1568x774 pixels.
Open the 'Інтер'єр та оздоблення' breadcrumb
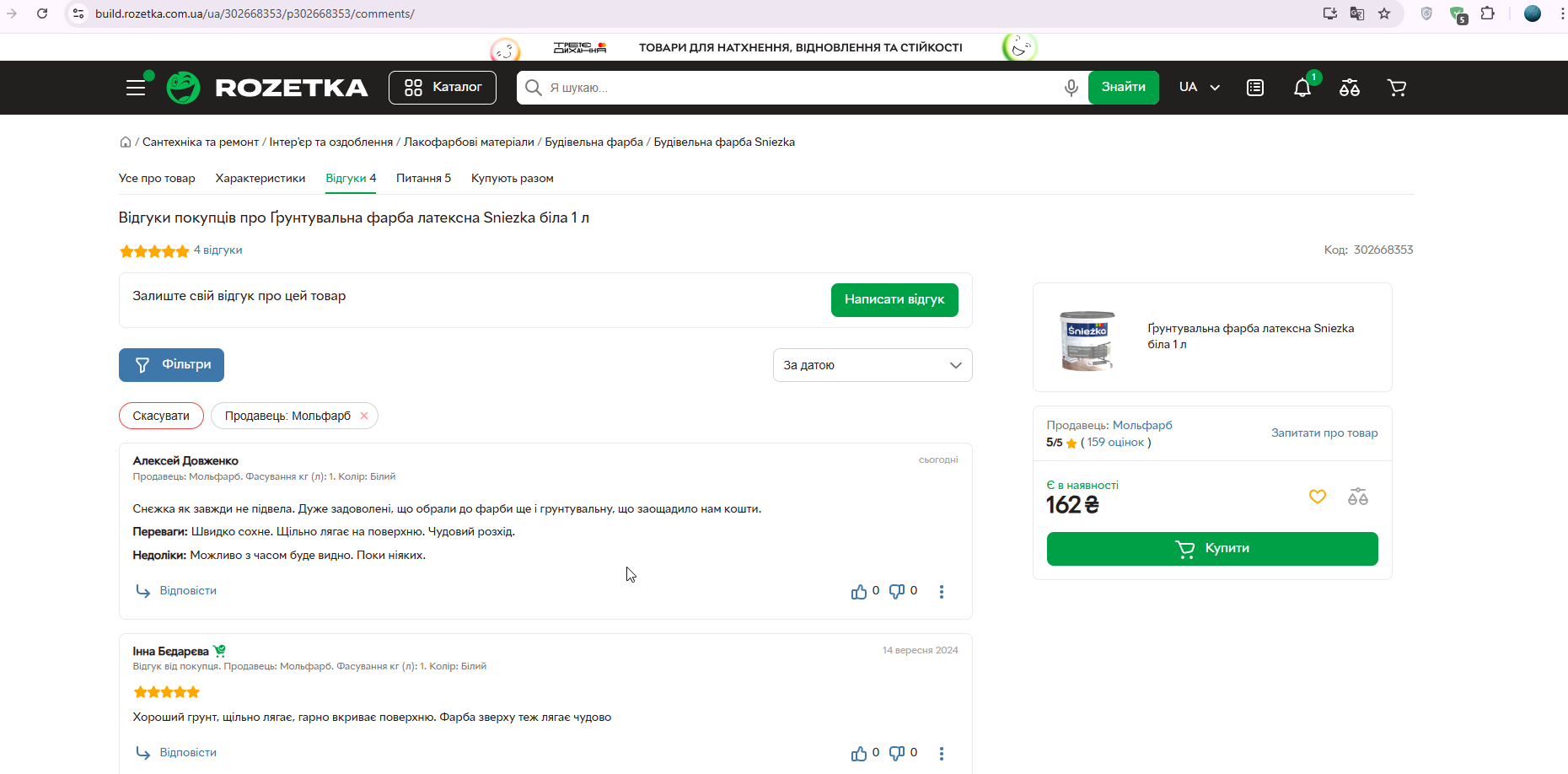tap(331, 142)
